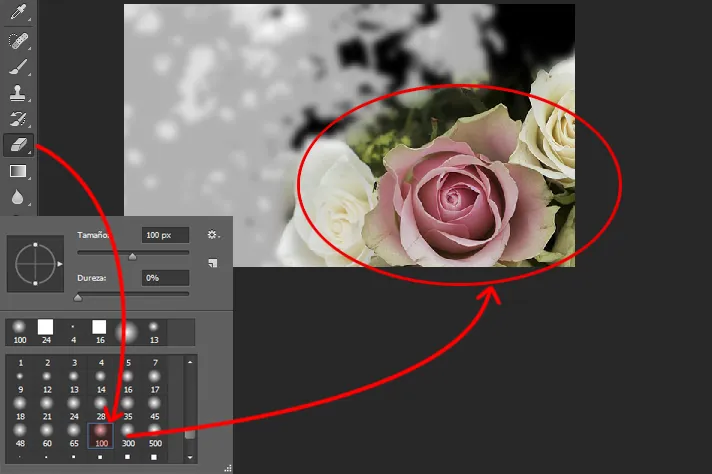712x474 pixels.
Task: Click the Tamaño size slider handle
Action: tap(132, 257)
